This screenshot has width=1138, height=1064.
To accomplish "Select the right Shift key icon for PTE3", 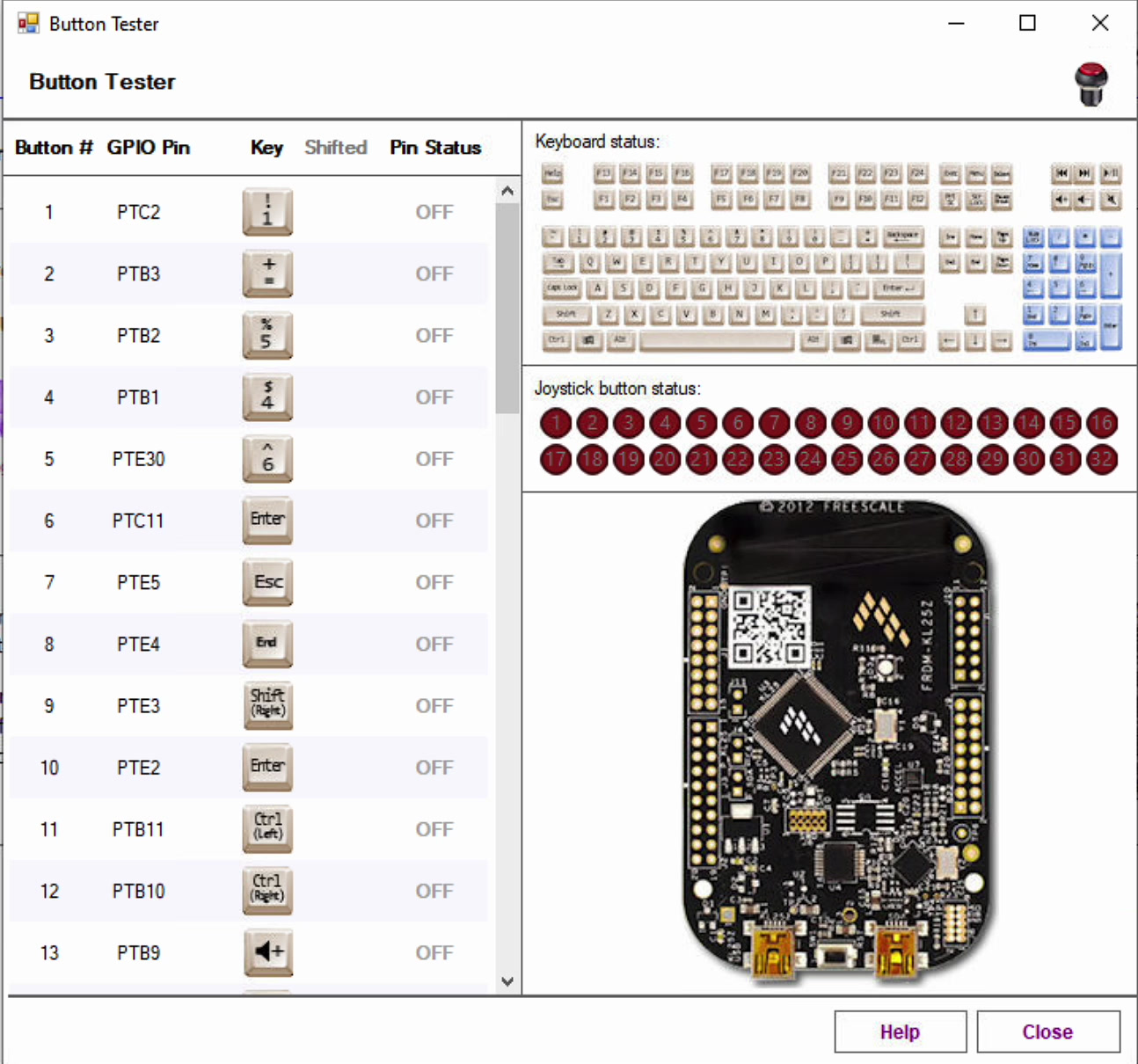I will [x=266, y=705].
